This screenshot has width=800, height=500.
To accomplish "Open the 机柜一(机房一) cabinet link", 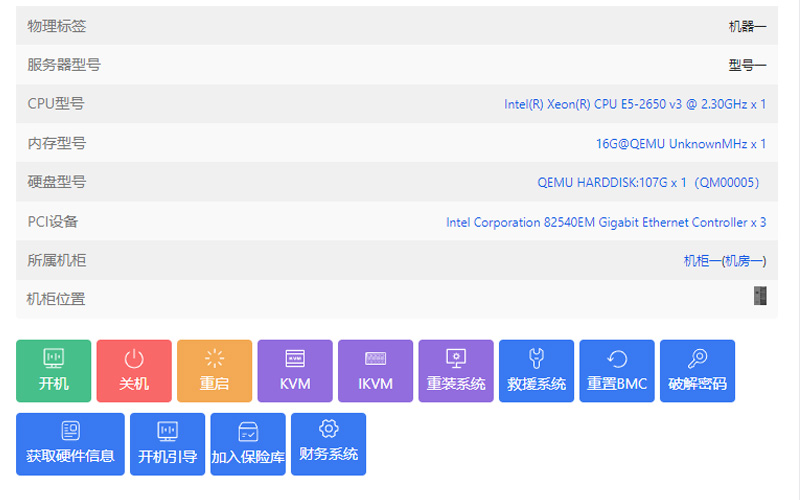I will tap(724, 260).
